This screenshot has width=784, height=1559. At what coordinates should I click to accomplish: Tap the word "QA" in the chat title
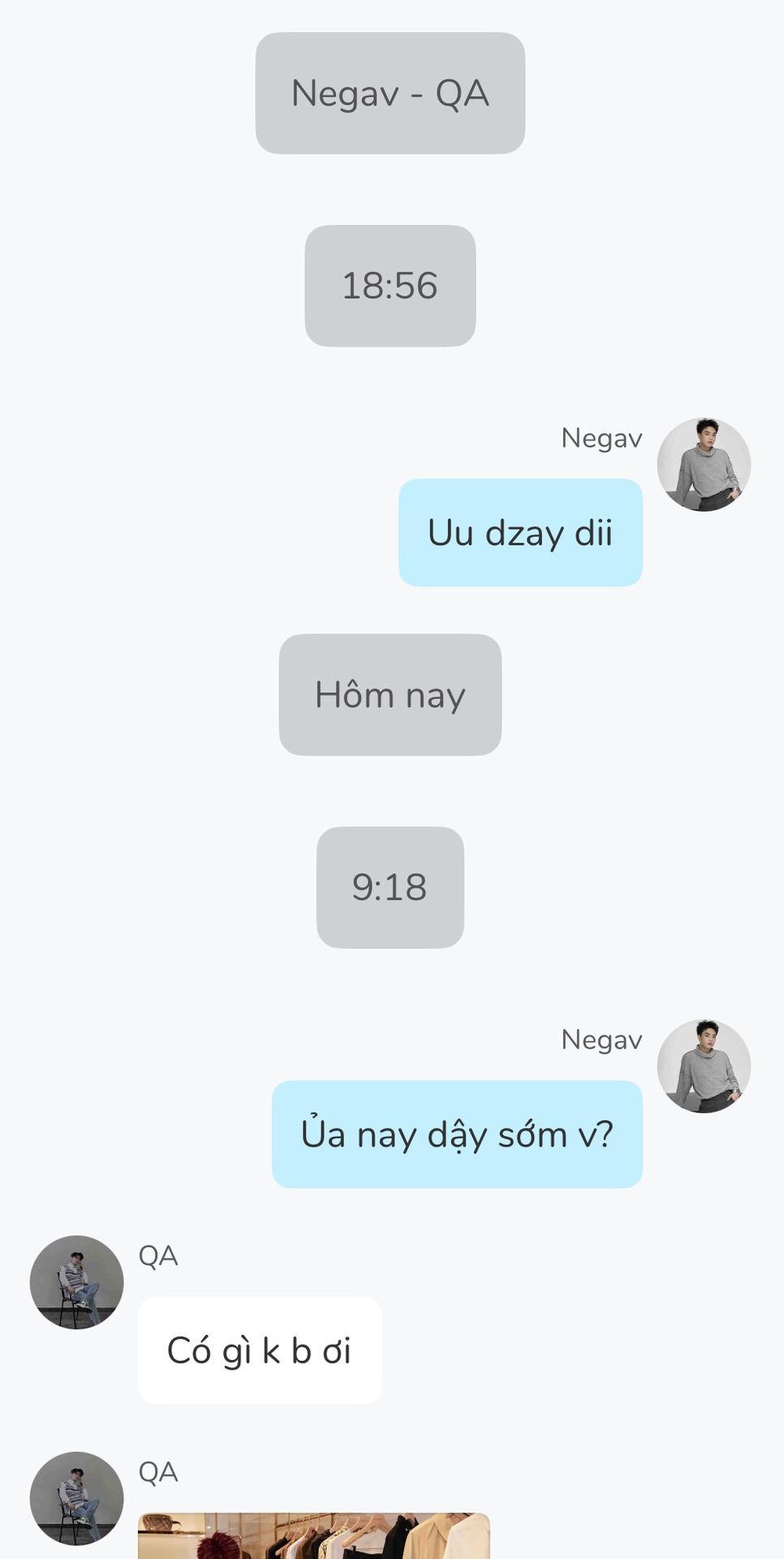click(x=463, y=94)
